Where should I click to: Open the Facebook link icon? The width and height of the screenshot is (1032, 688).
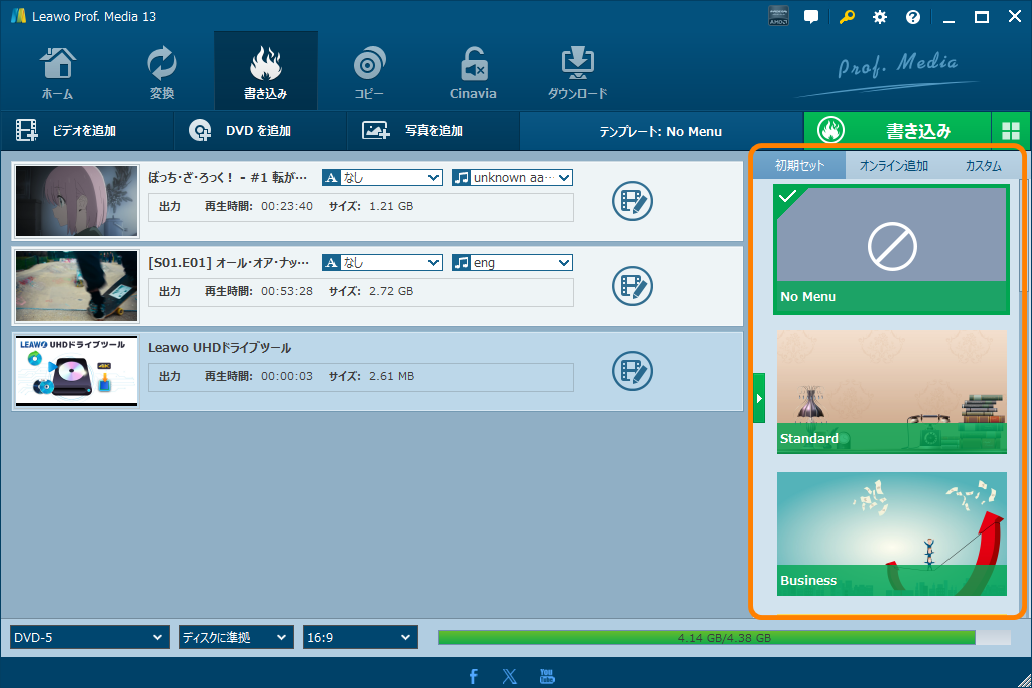473,676
